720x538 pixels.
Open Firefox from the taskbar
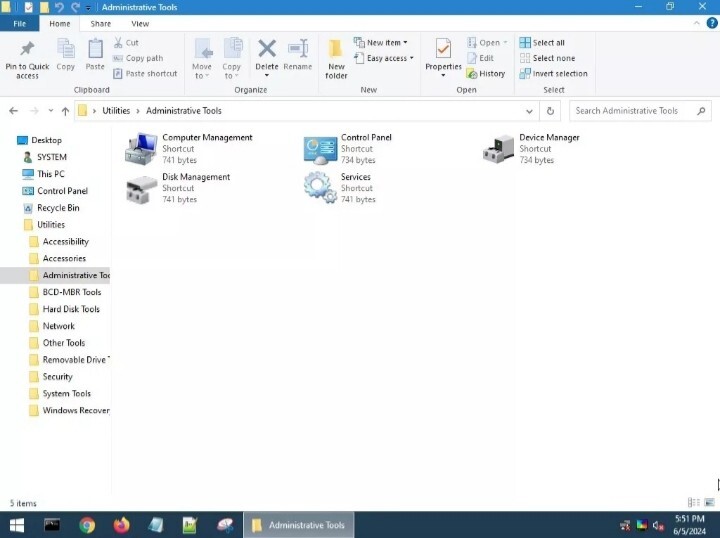click(121, 525)
